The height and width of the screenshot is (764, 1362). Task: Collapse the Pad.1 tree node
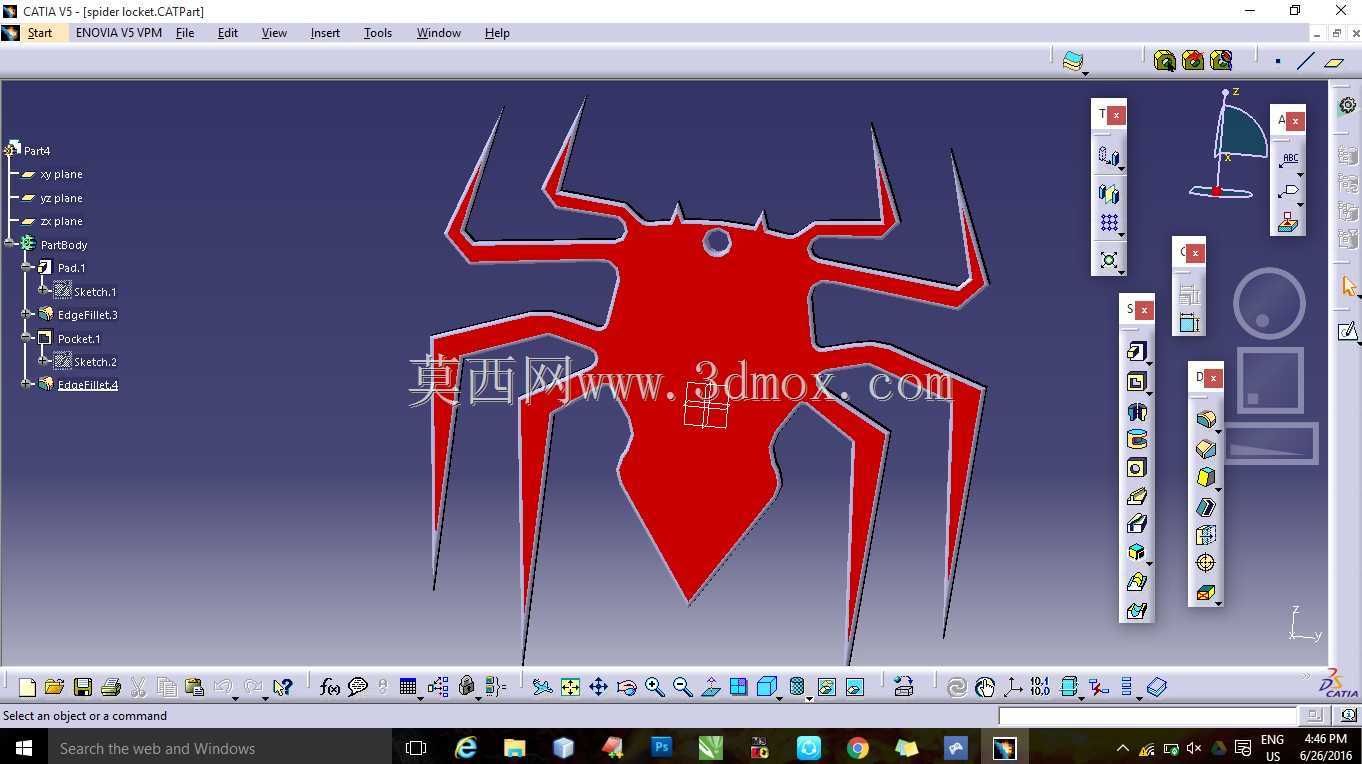pos(27,268)
